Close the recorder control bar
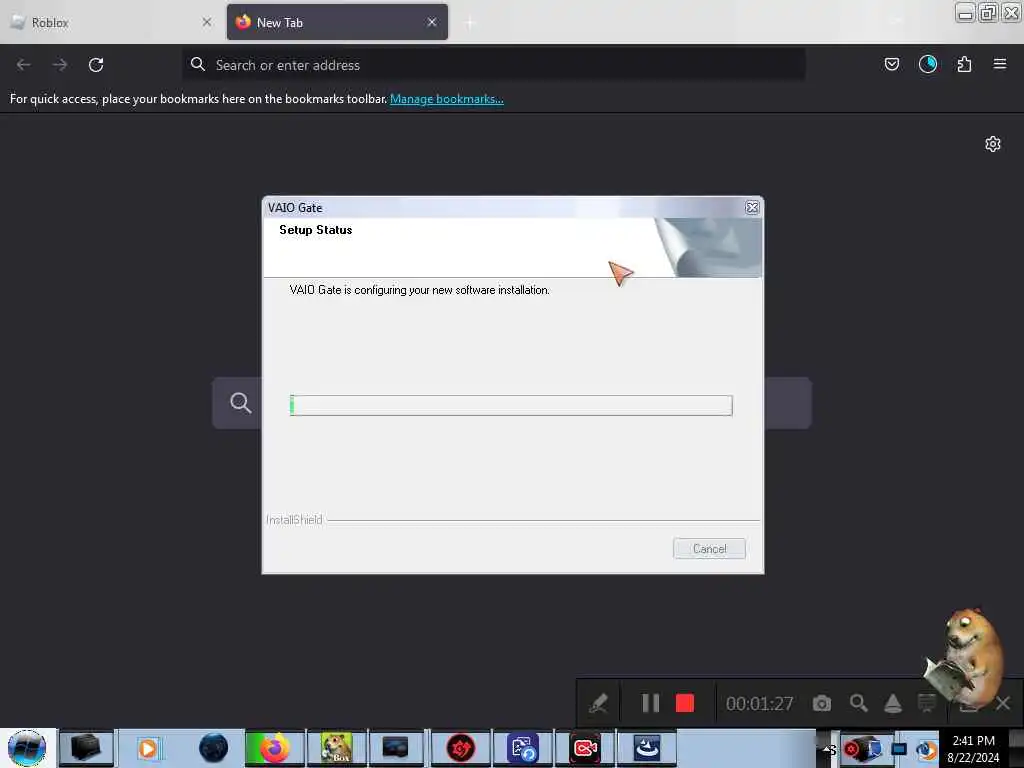Screen dimensions: 1024x768 coord(1003,703)
